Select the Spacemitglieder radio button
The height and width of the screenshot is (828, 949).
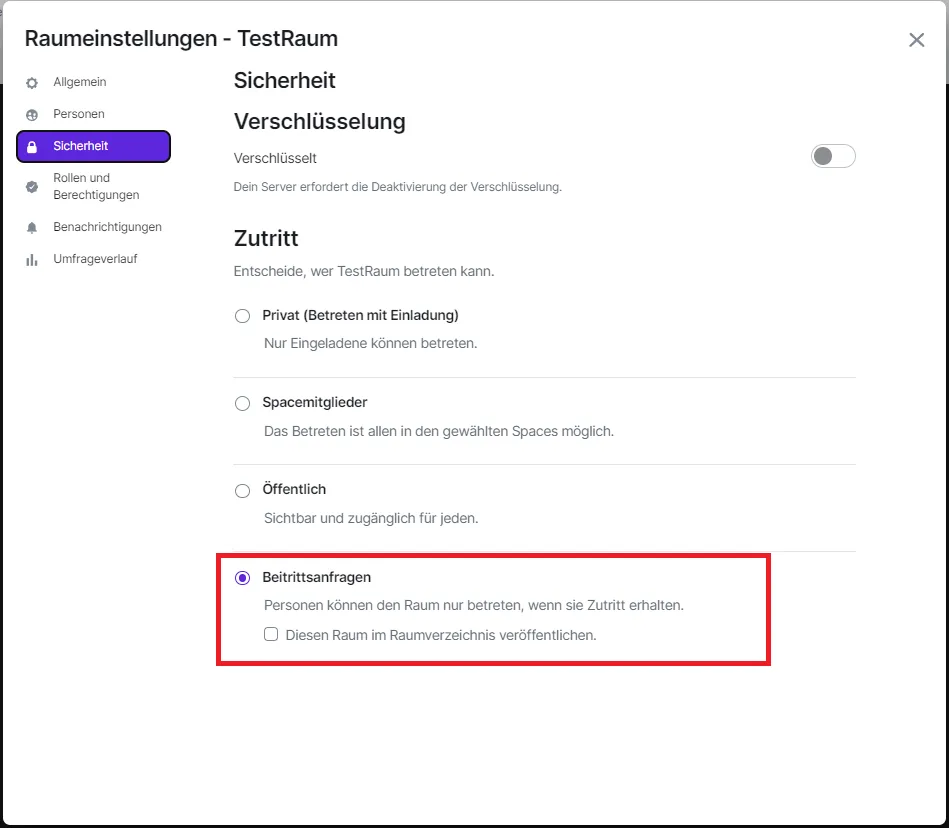click(x=242, y=403)
